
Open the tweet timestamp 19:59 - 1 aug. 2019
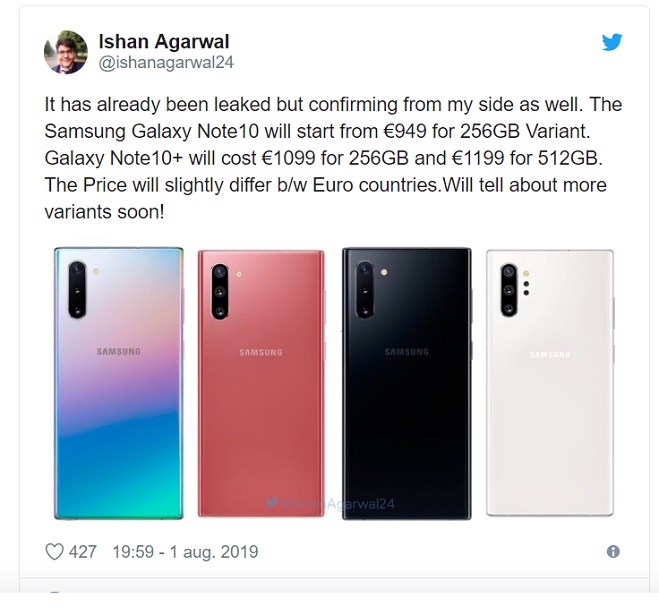[185, 552]
